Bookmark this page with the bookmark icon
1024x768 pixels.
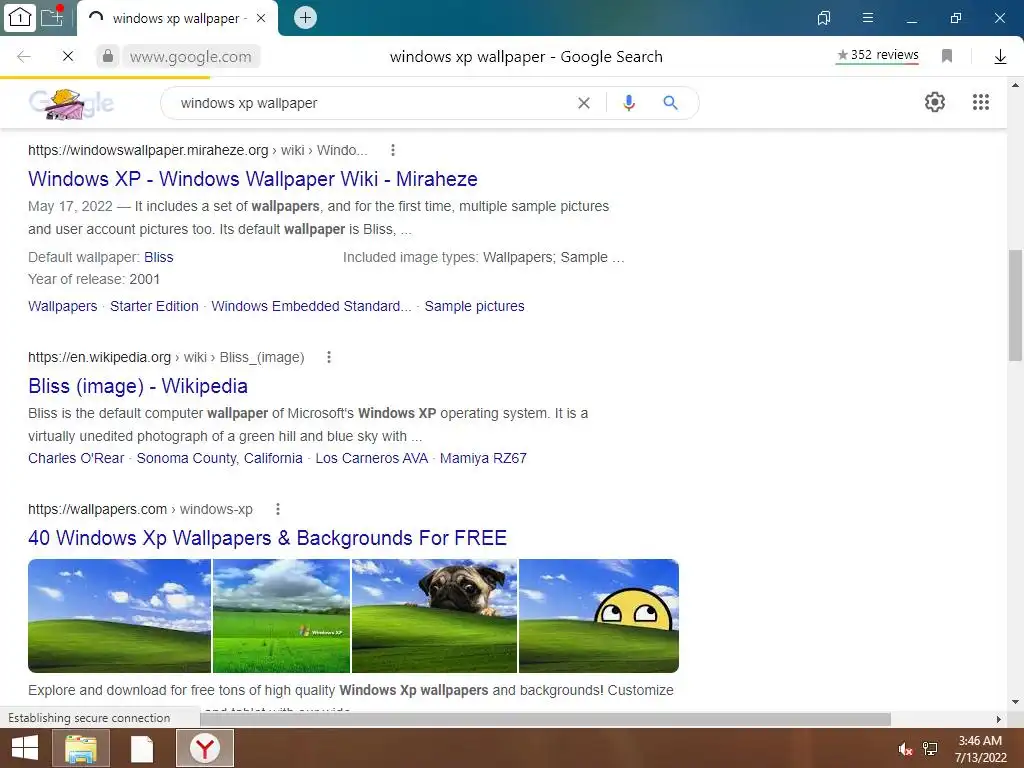coord(947,56)
